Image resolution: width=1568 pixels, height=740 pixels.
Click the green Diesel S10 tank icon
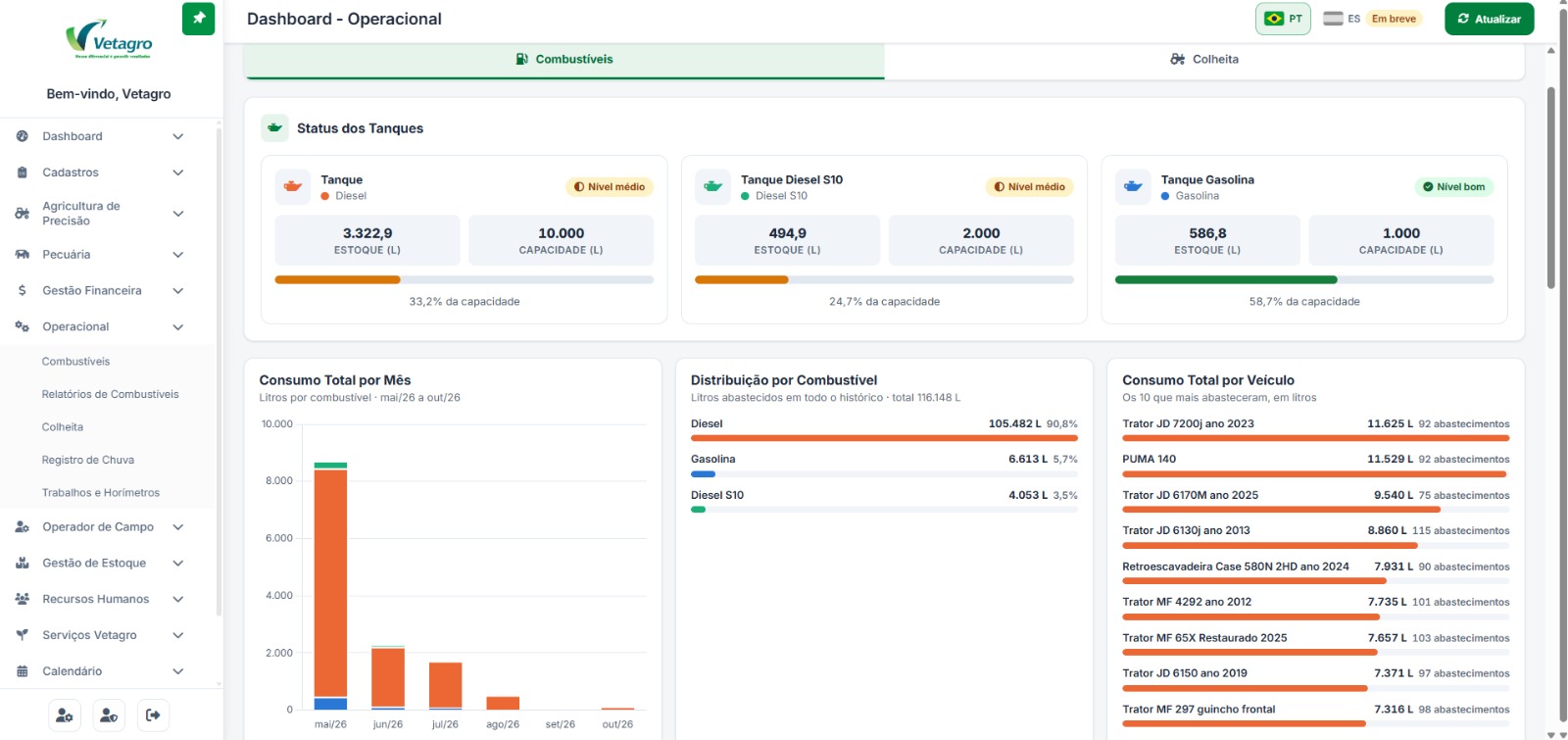pos(712,186)
